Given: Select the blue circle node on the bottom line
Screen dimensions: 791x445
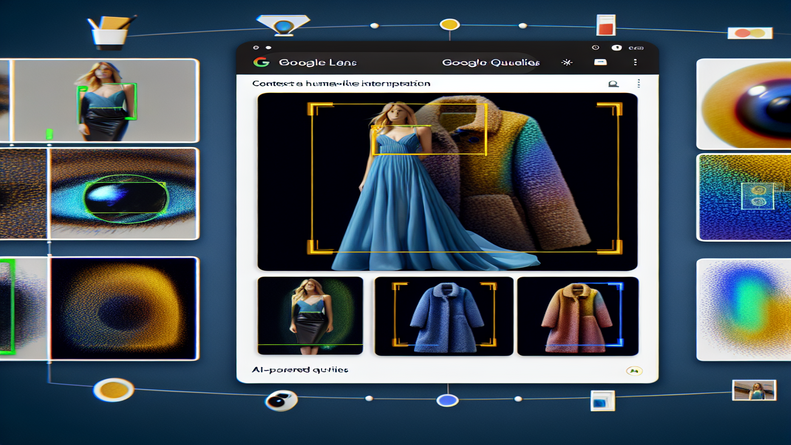Looking at the screenshot, I should tap(447, 401).
